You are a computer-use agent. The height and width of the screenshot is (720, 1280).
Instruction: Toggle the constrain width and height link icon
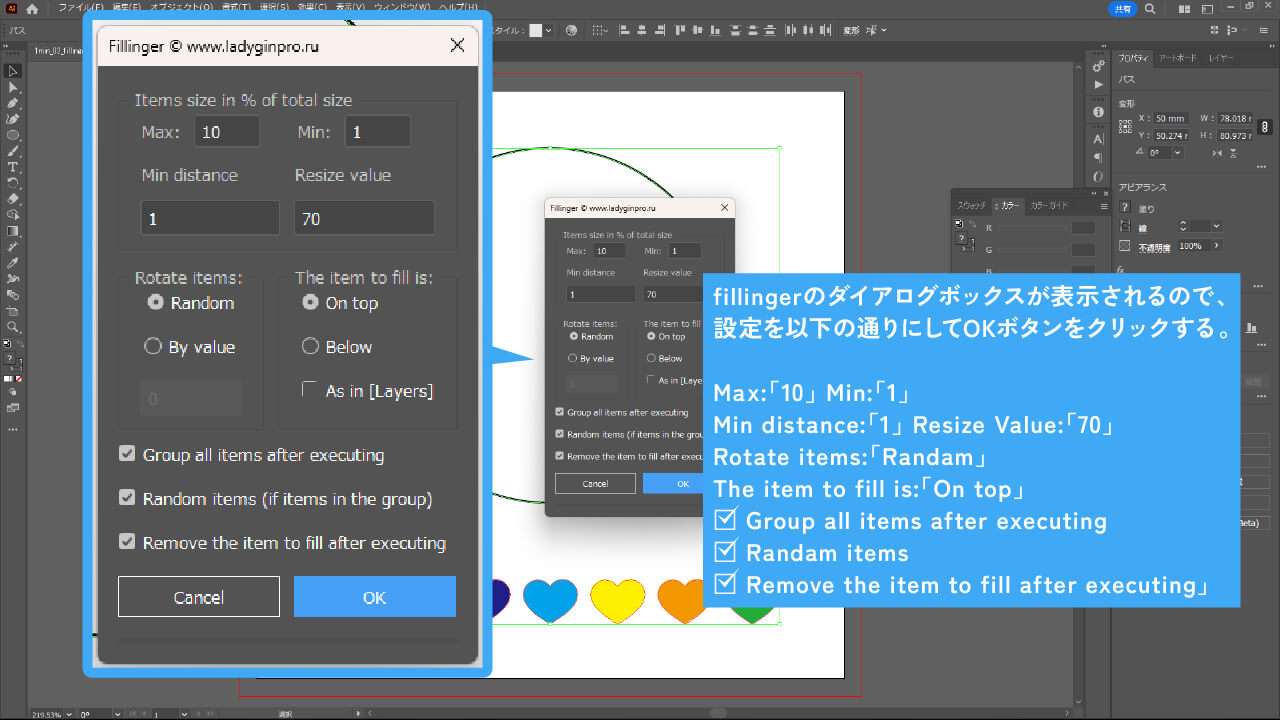[x=1265, y=127]
